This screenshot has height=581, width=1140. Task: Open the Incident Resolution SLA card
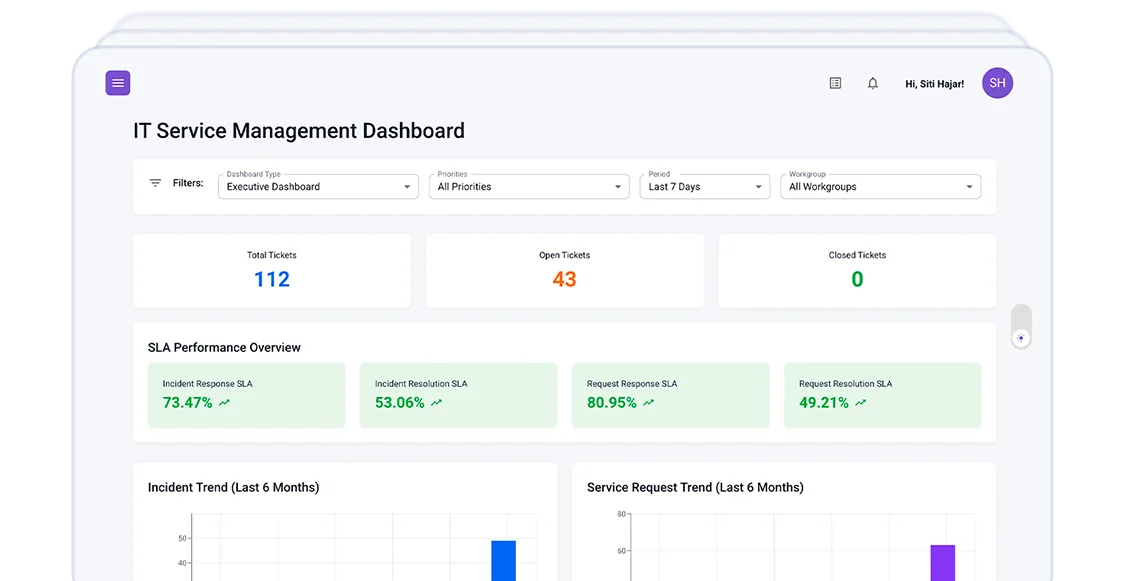459,396
